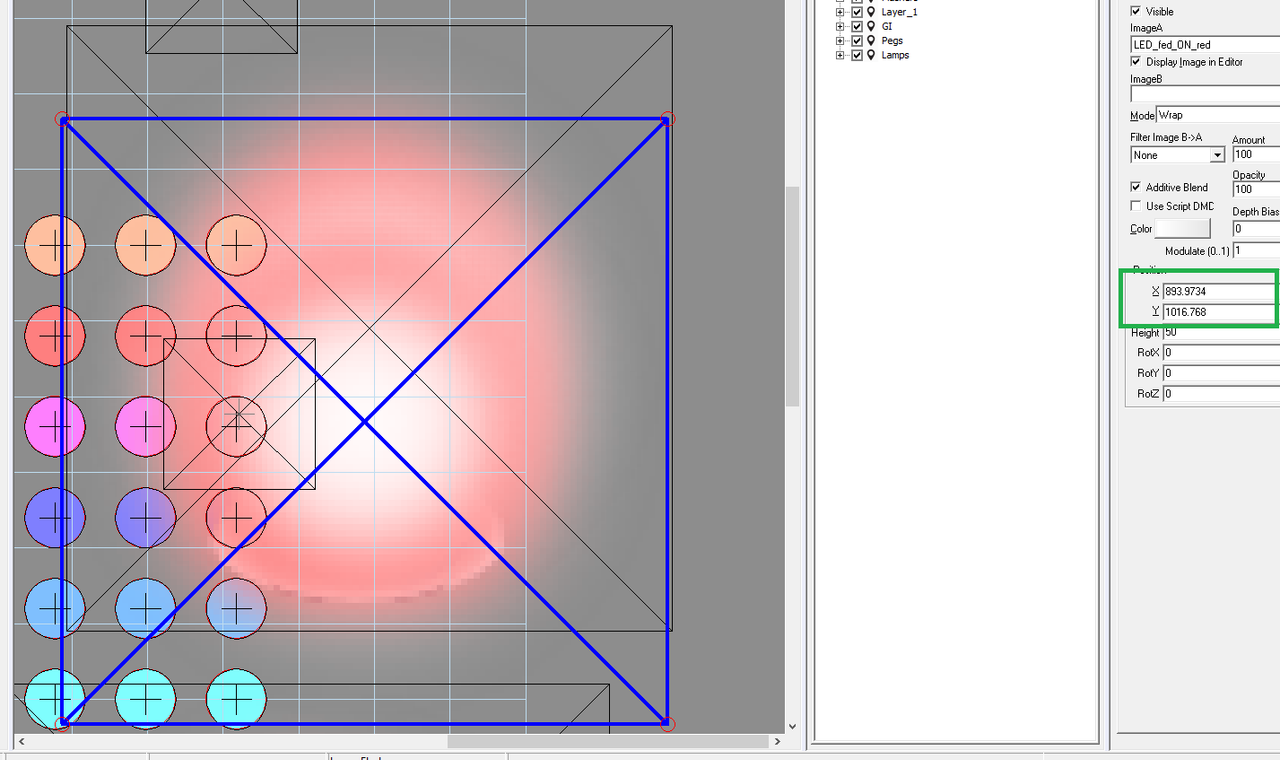Select the rightmost lamp in the sky-blue row

(236, 608)
